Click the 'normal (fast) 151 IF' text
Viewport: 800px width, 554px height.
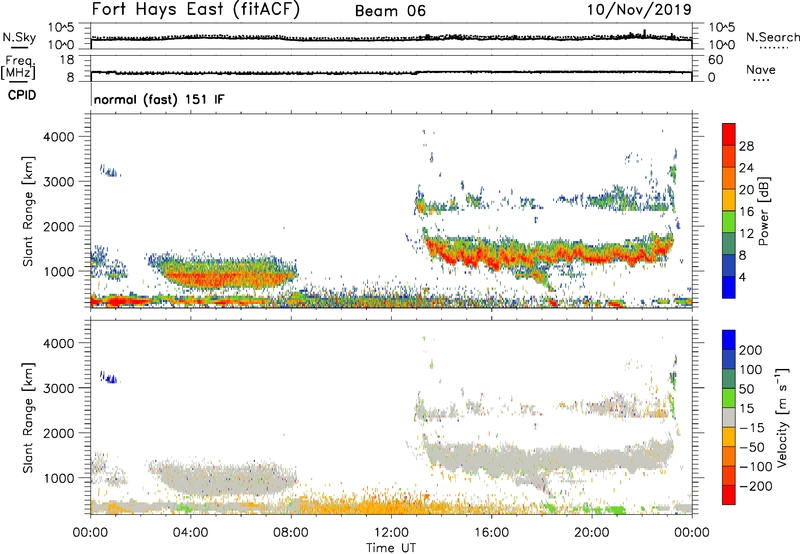159,99
